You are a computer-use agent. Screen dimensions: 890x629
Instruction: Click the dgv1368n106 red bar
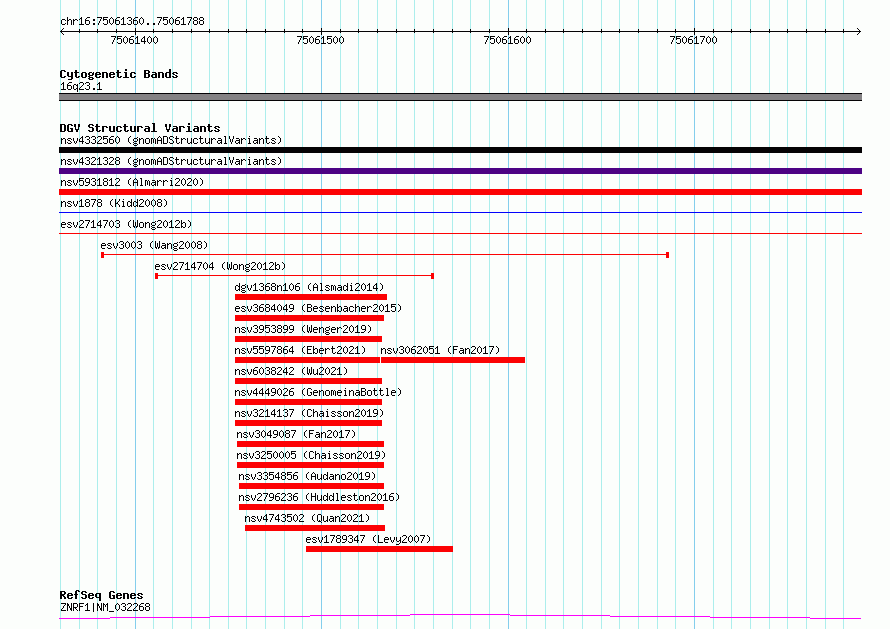(x=310, y=297)
